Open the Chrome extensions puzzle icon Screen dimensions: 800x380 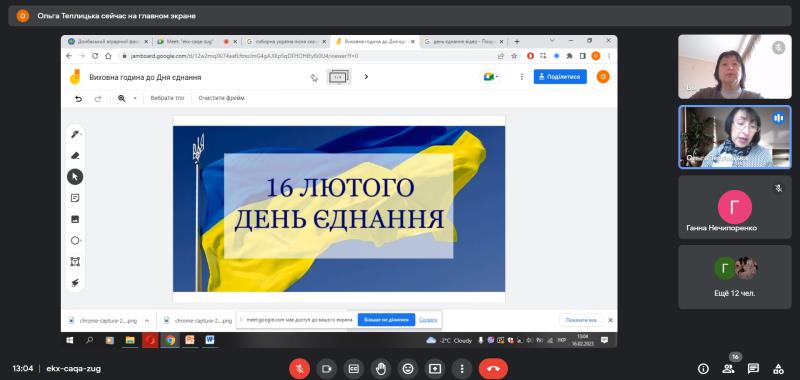[x=570, y=56]
